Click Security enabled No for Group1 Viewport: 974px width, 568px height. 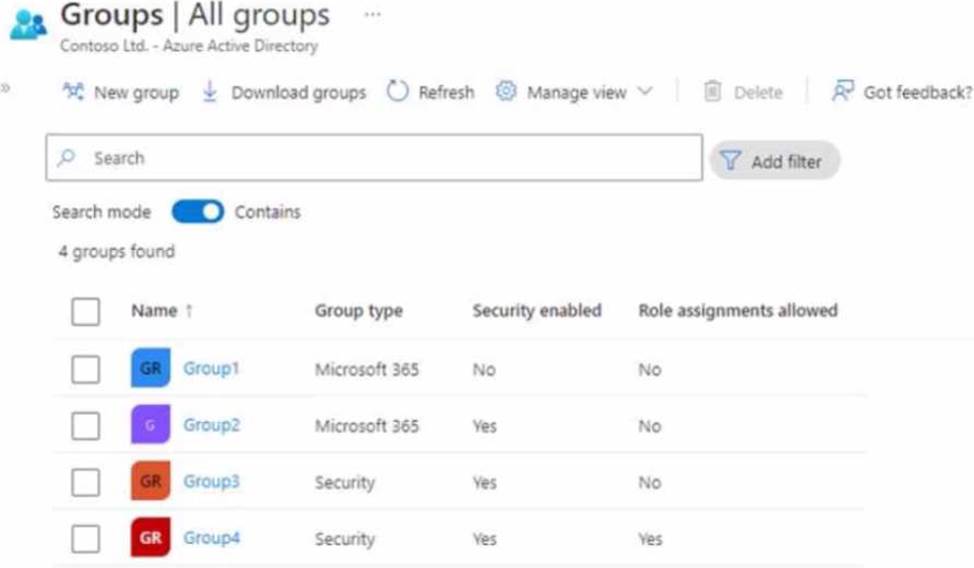pyautogui.click(x=484, y=370)
